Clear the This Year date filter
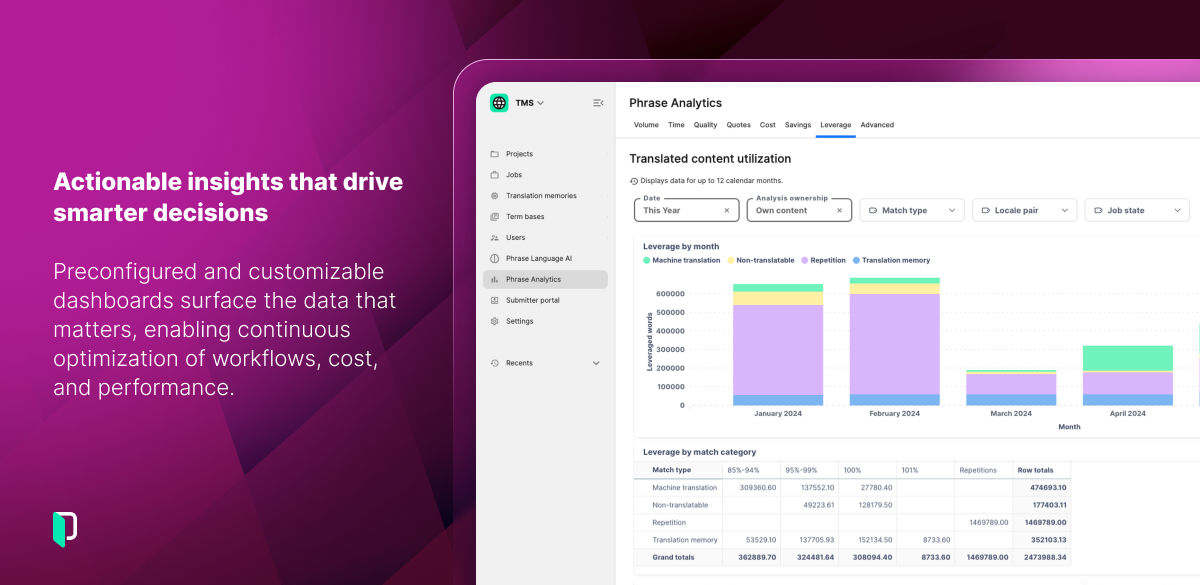This screenshot has height=585, width=1200. point(727,211)
